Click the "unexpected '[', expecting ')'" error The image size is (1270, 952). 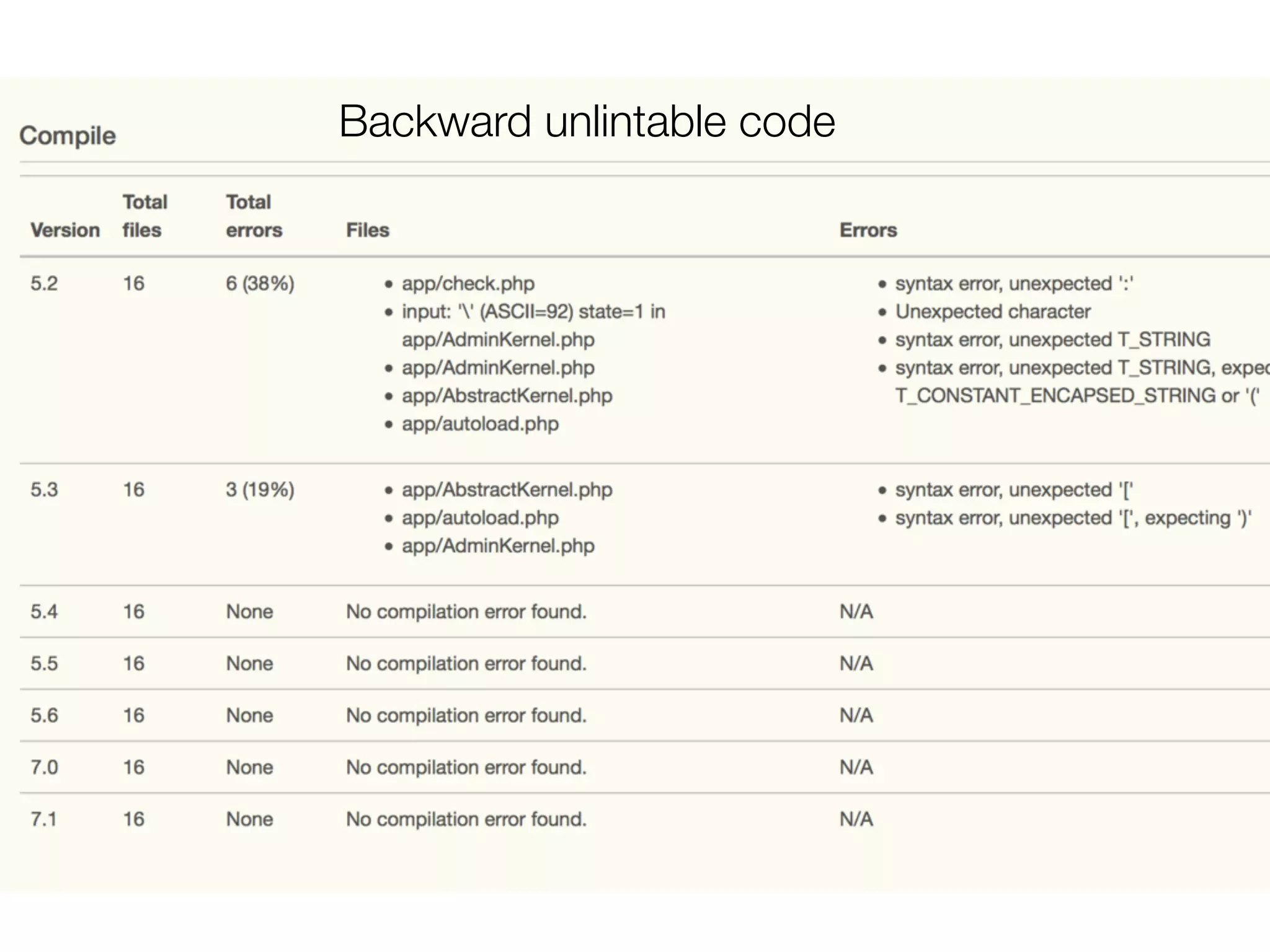[1073, 518]
